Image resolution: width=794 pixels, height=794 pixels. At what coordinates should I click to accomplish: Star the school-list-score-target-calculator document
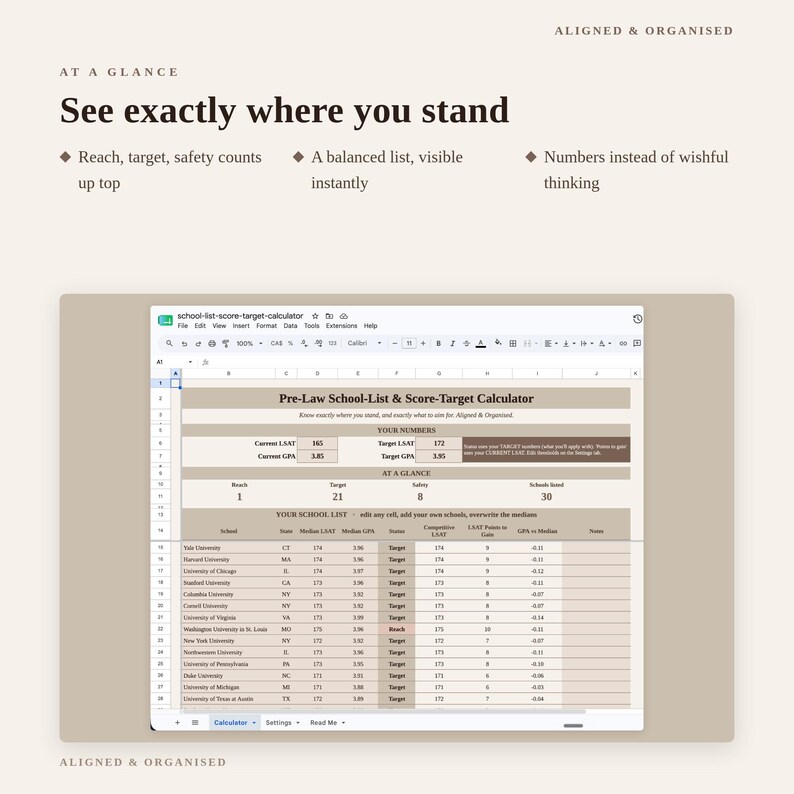[x=315, y=316]
